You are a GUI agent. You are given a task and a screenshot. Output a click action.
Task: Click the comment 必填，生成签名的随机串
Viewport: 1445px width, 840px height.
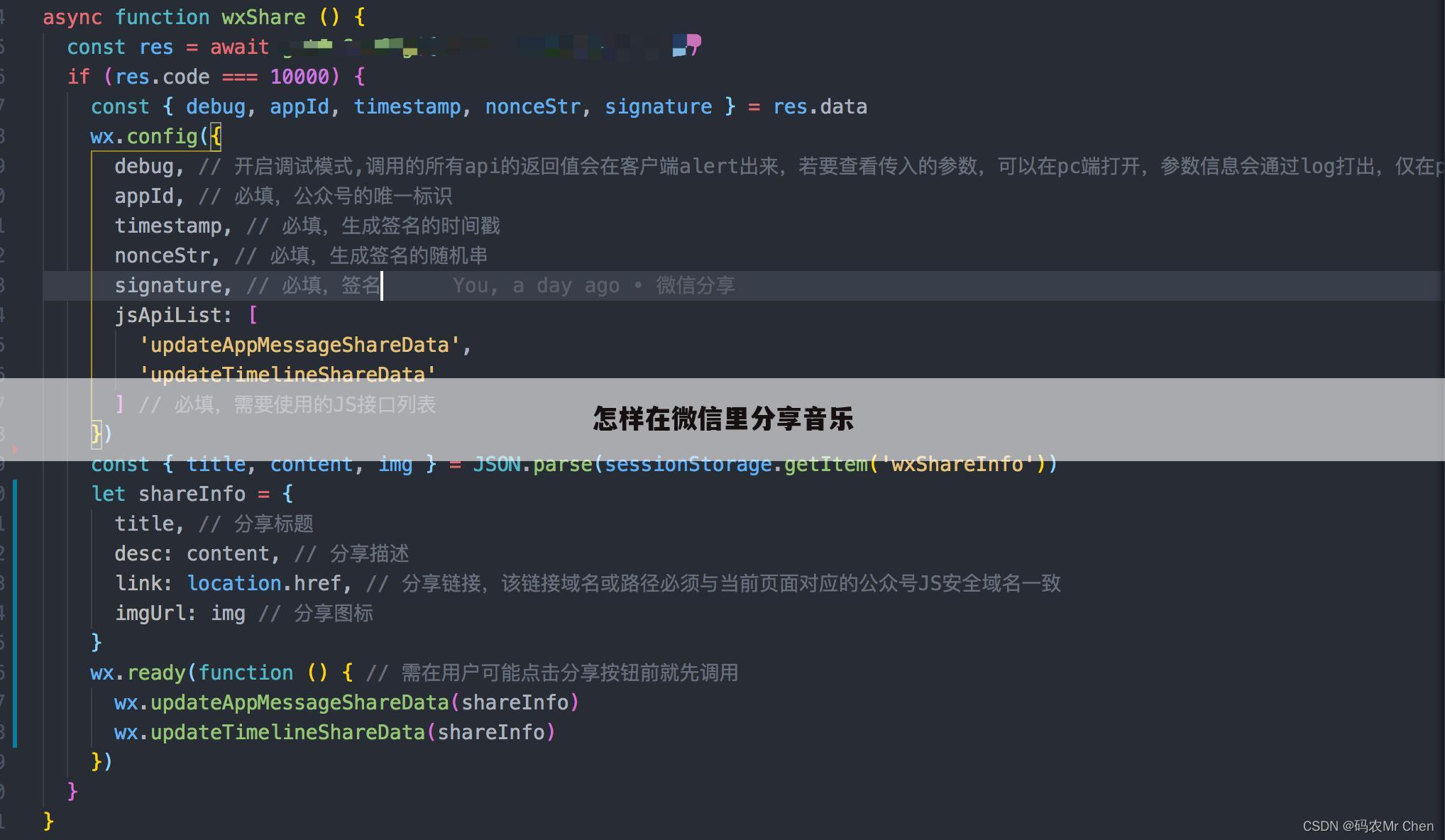coord(361,255)
